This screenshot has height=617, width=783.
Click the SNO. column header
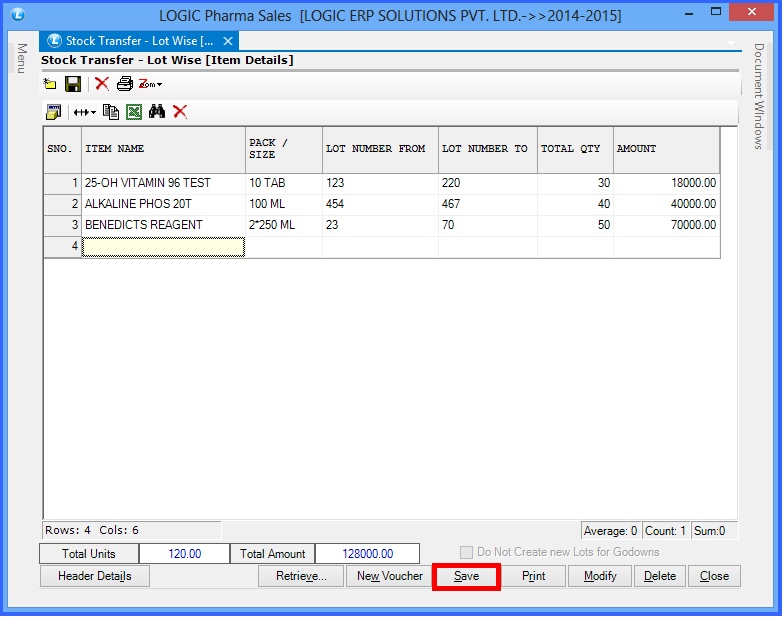(62, 150)
